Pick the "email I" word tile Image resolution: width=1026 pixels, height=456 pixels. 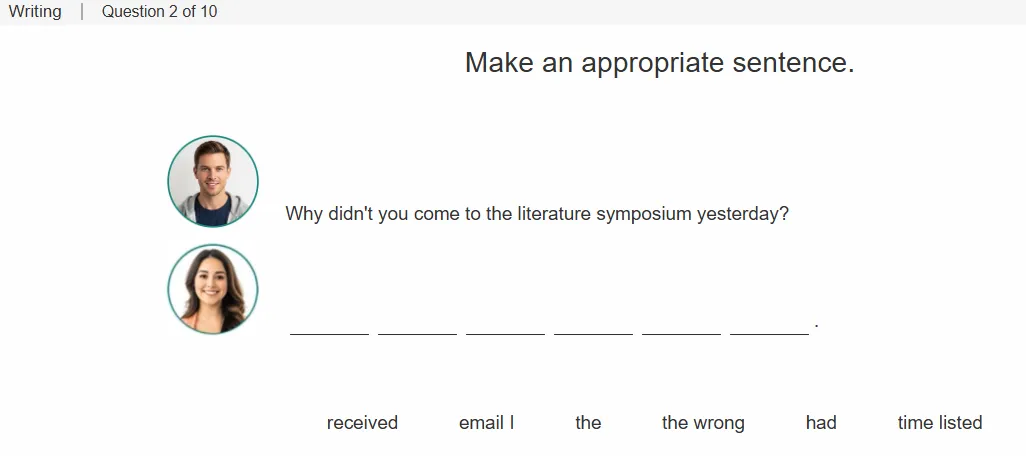click(x=486, y=423)
